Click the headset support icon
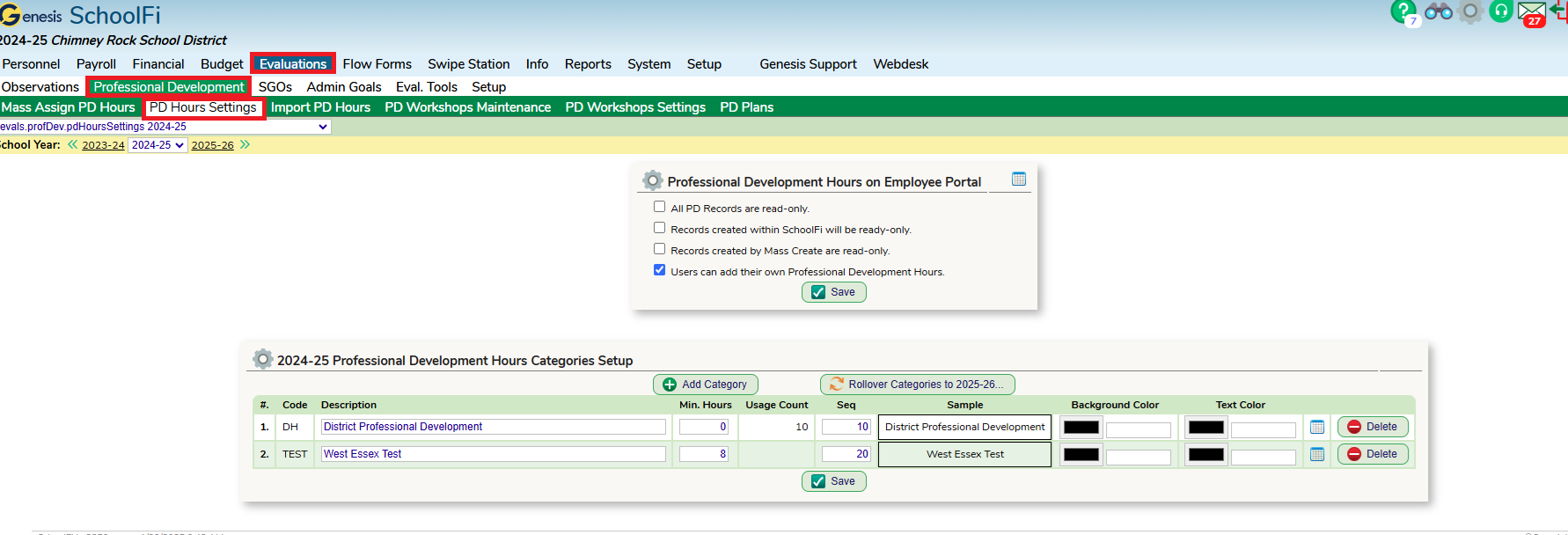The image size is (1568, 535). 1501,11
